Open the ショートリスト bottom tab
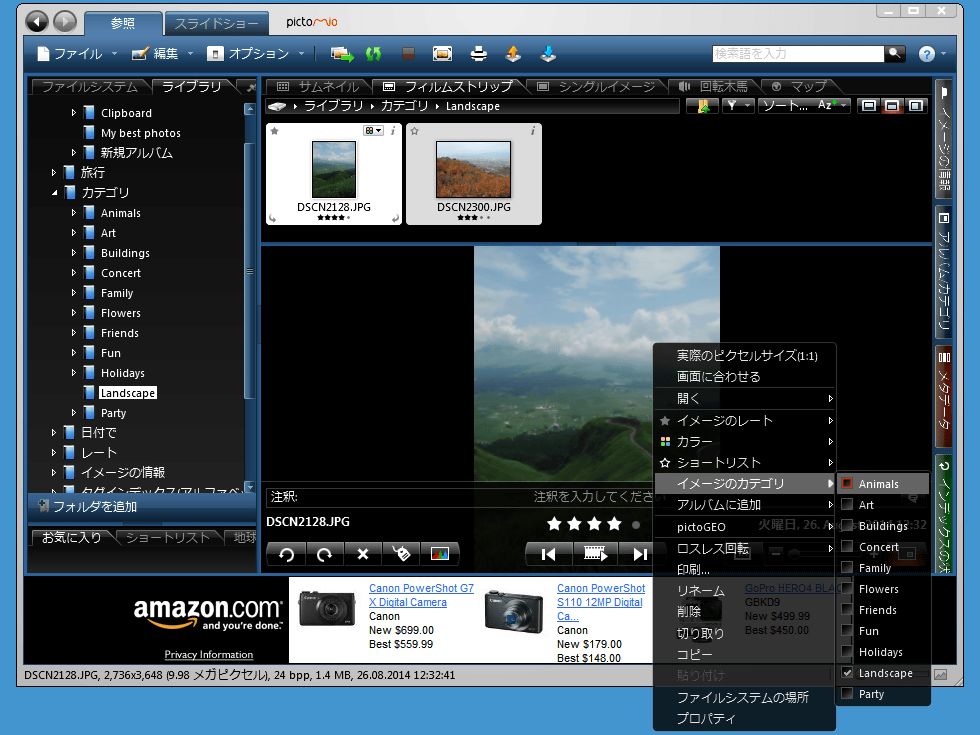Viewport: 980px width, 735px height. 168,538
